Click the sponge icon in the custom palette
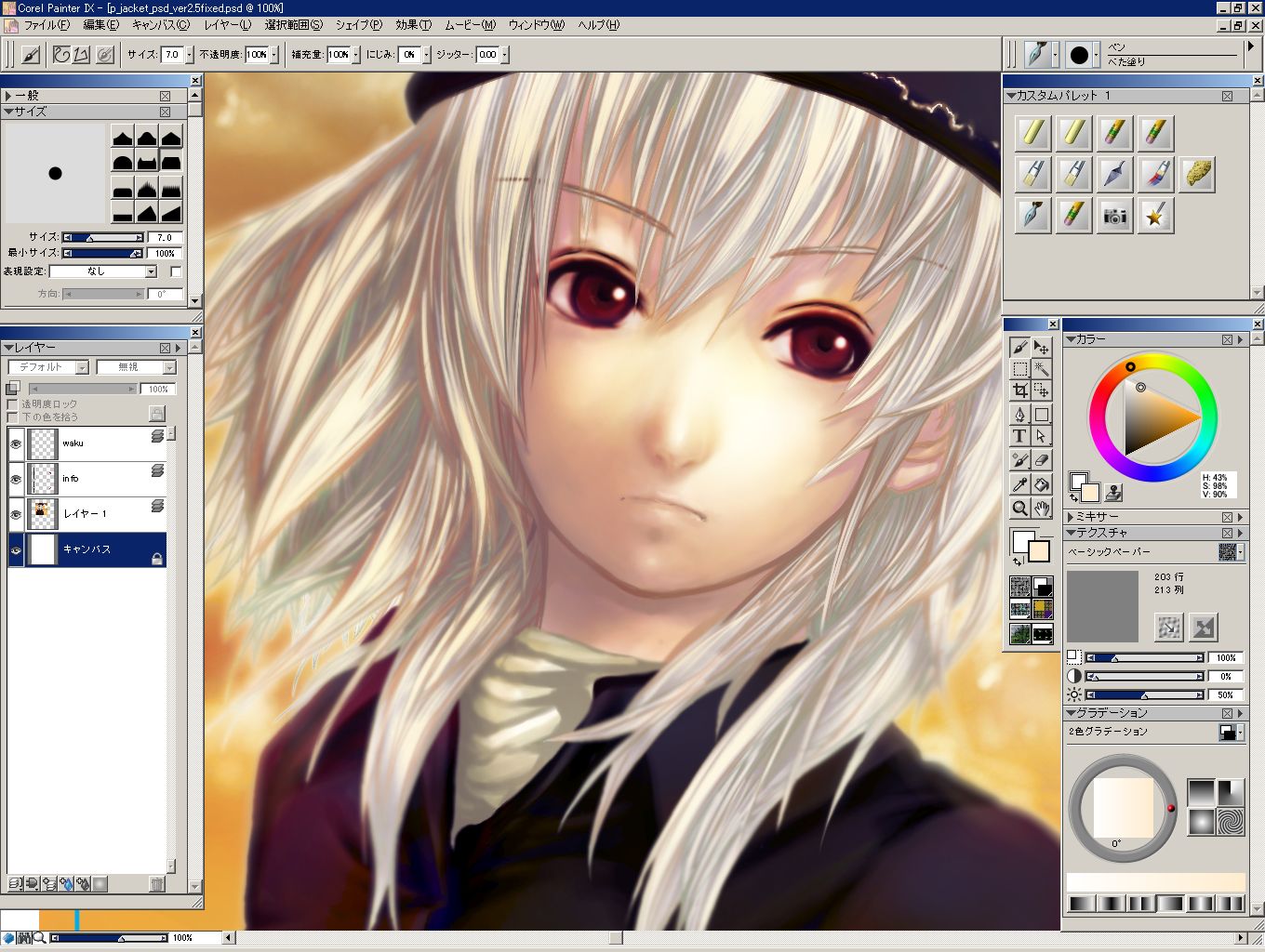 (x=1196, y=174)
